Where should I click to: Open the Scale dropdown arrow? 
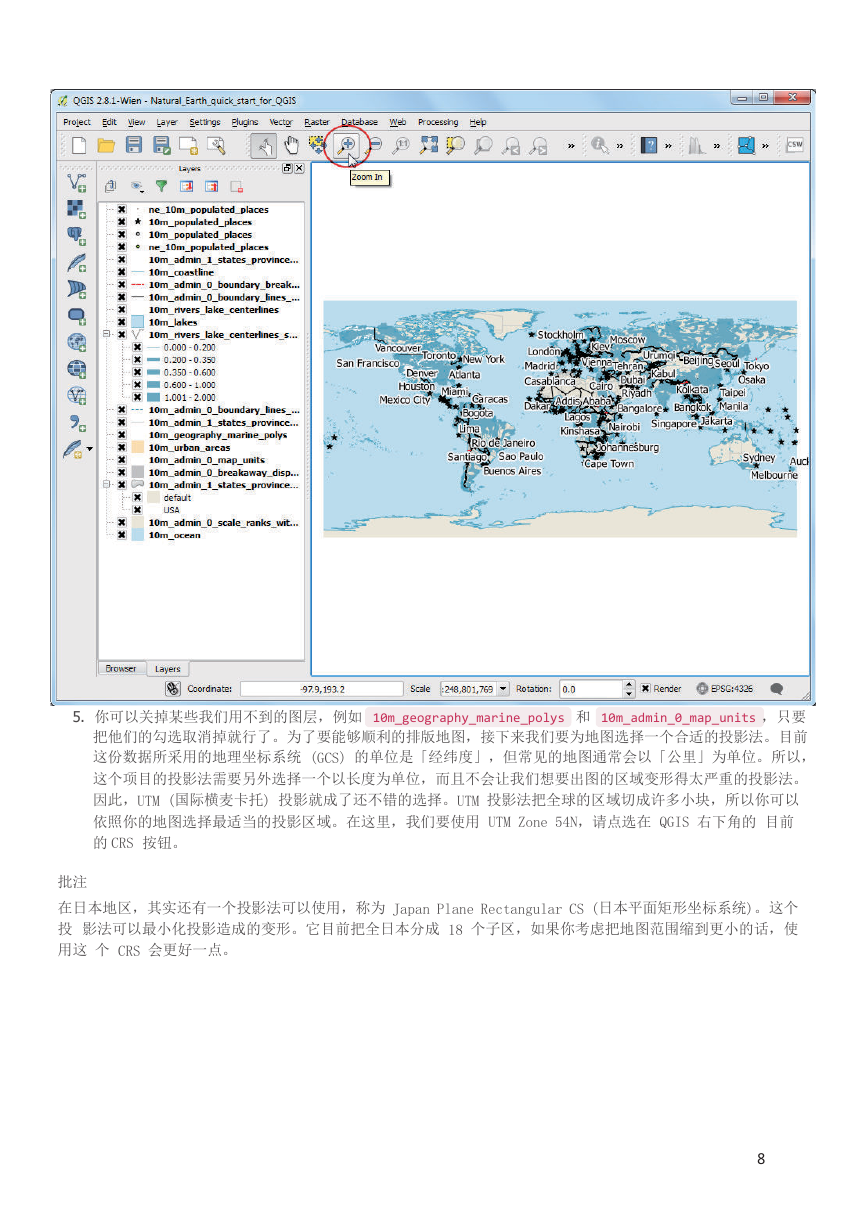[503, 689]
